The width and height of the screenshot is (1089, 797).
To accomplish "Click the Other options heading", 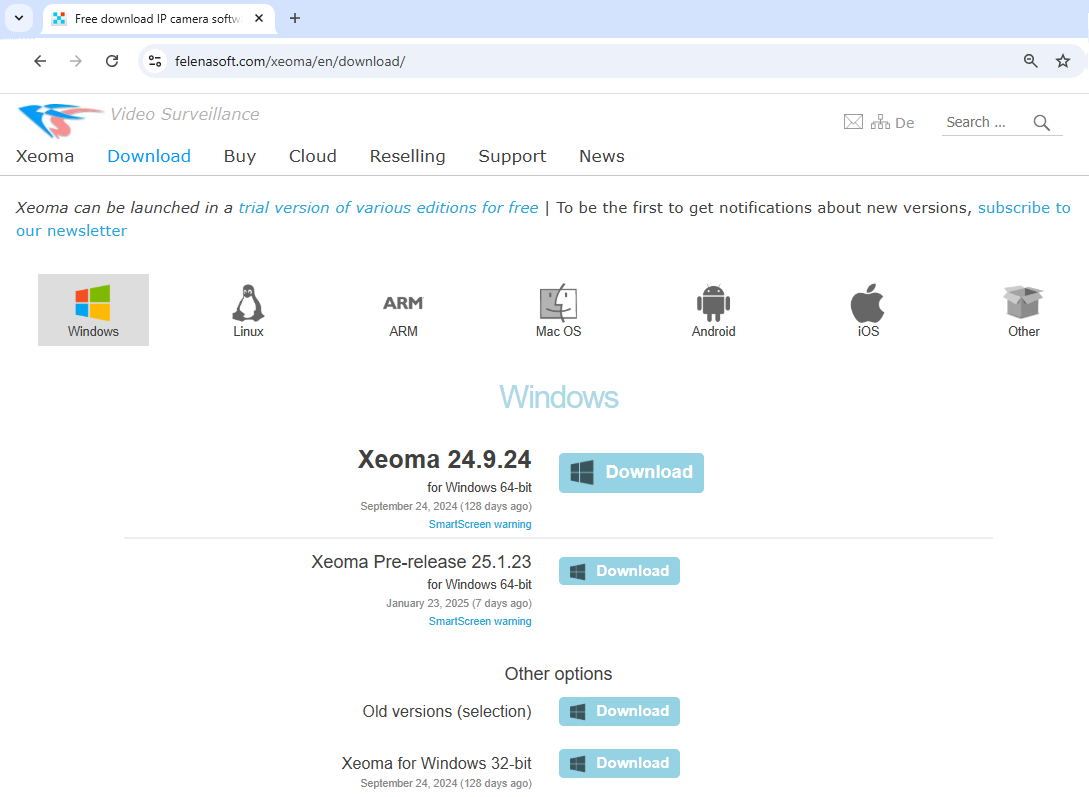I will (558, 674).
